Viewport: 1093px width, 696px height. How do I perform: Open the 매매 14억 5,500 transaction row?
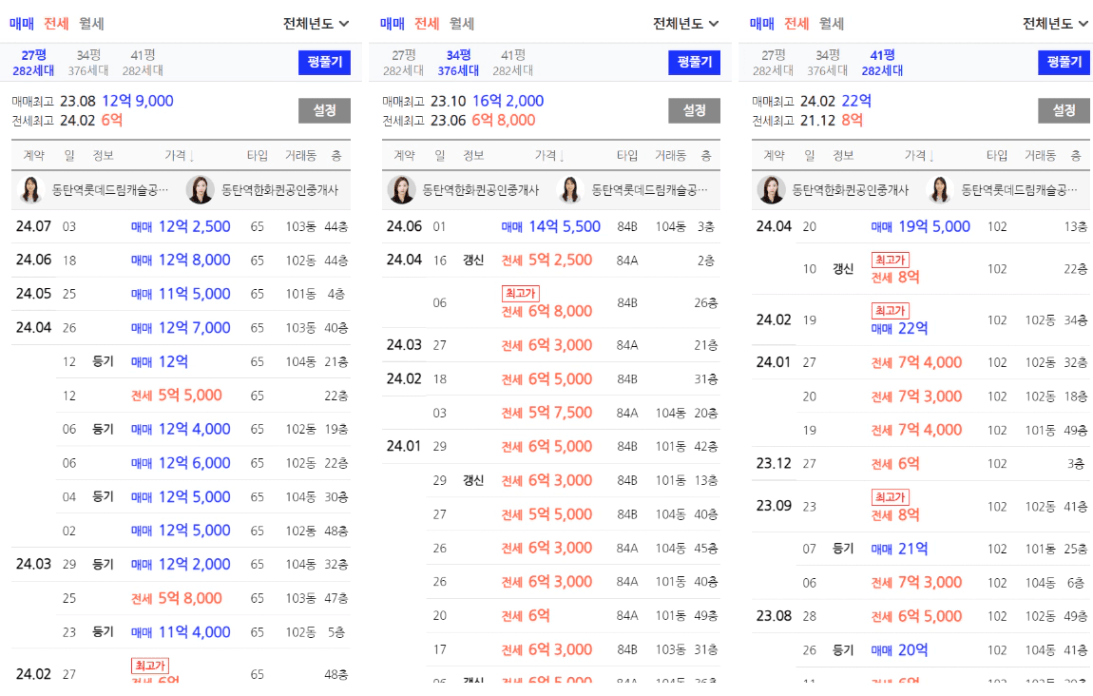click(548, 227)
